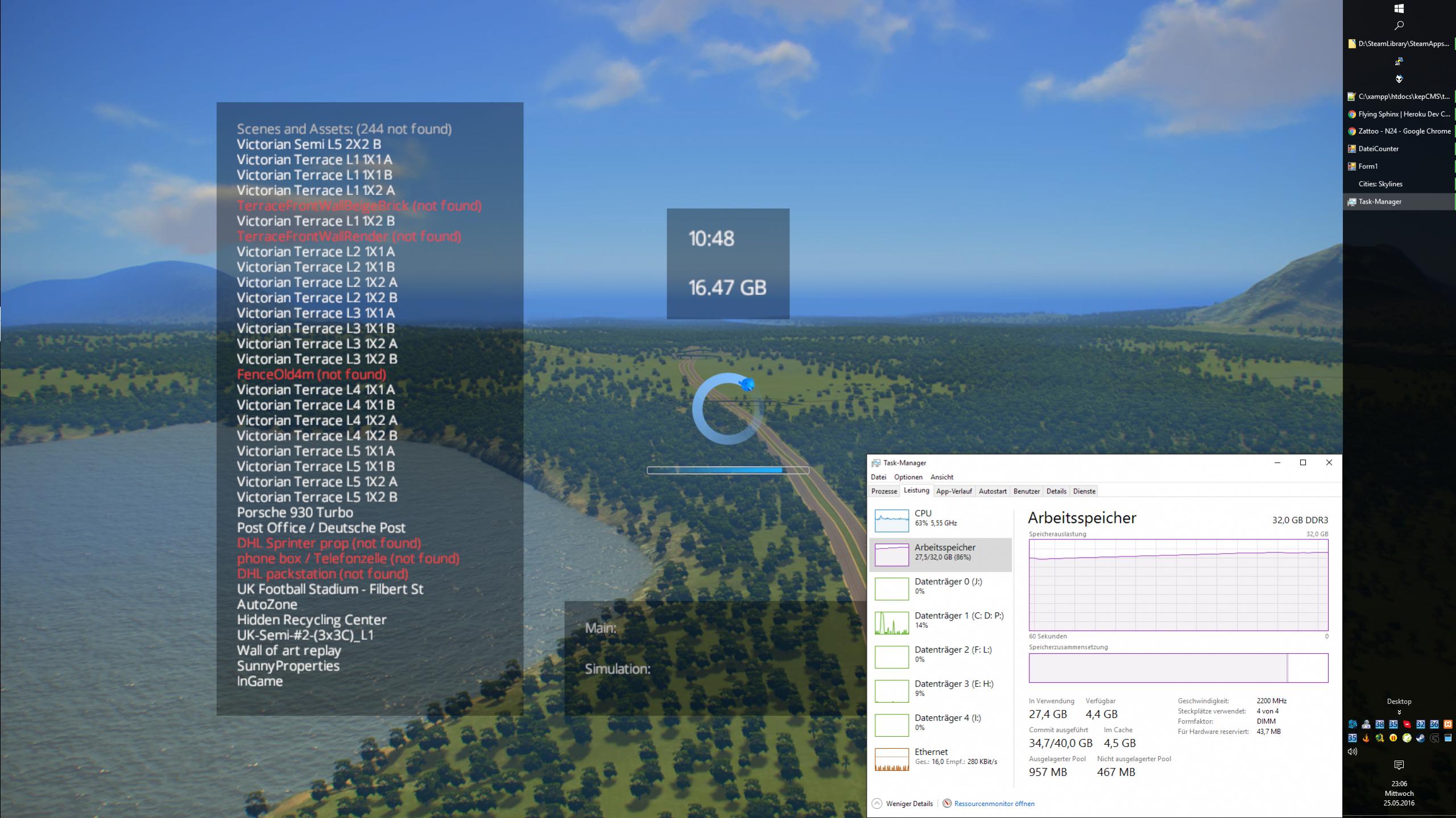
Task: Switch to Zattoo Google Chrome taskbar window
Action: point(1399,131)
